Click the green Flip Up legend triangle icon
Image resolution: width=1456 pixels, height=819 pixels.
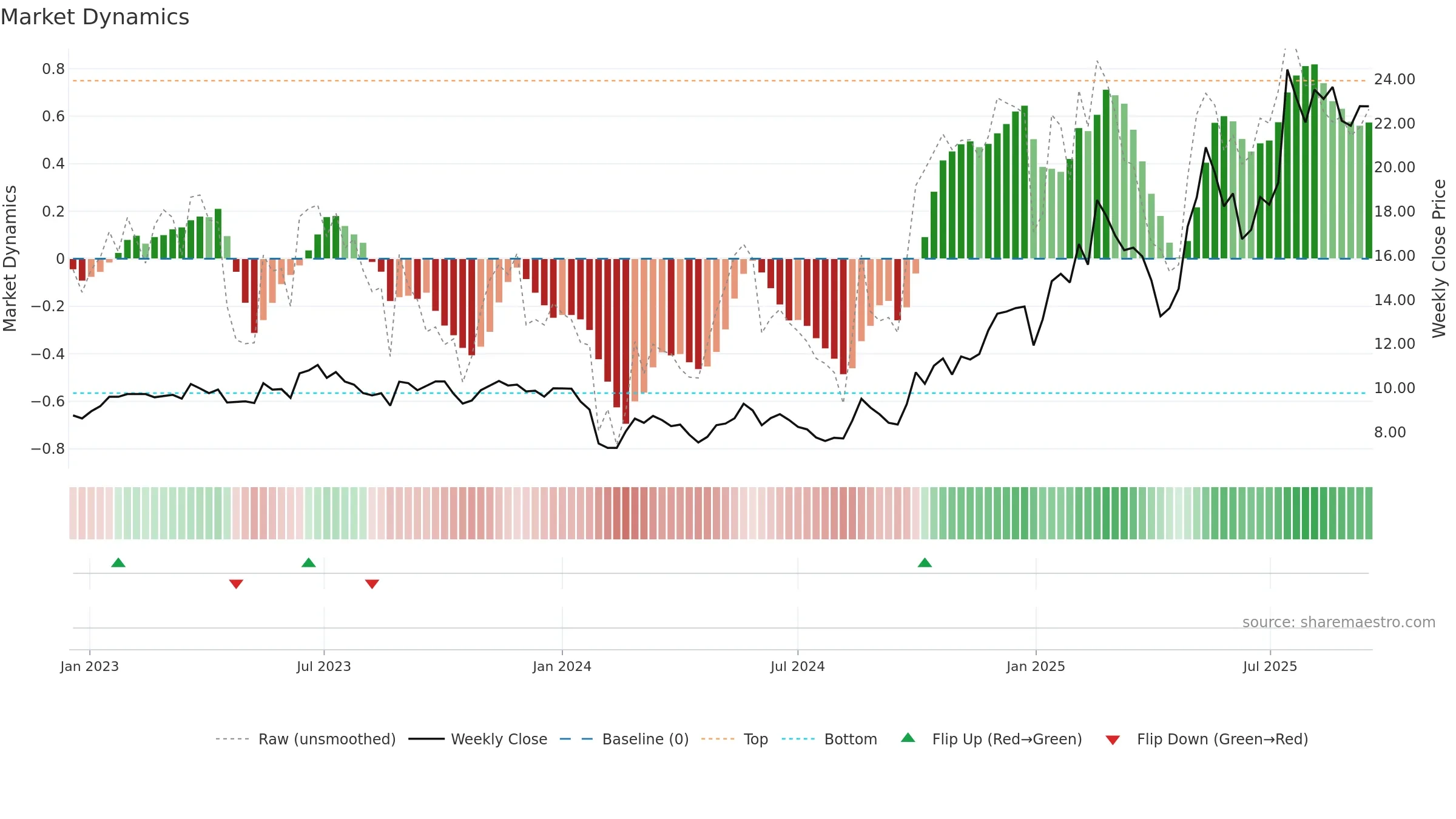tap(908, 738)
